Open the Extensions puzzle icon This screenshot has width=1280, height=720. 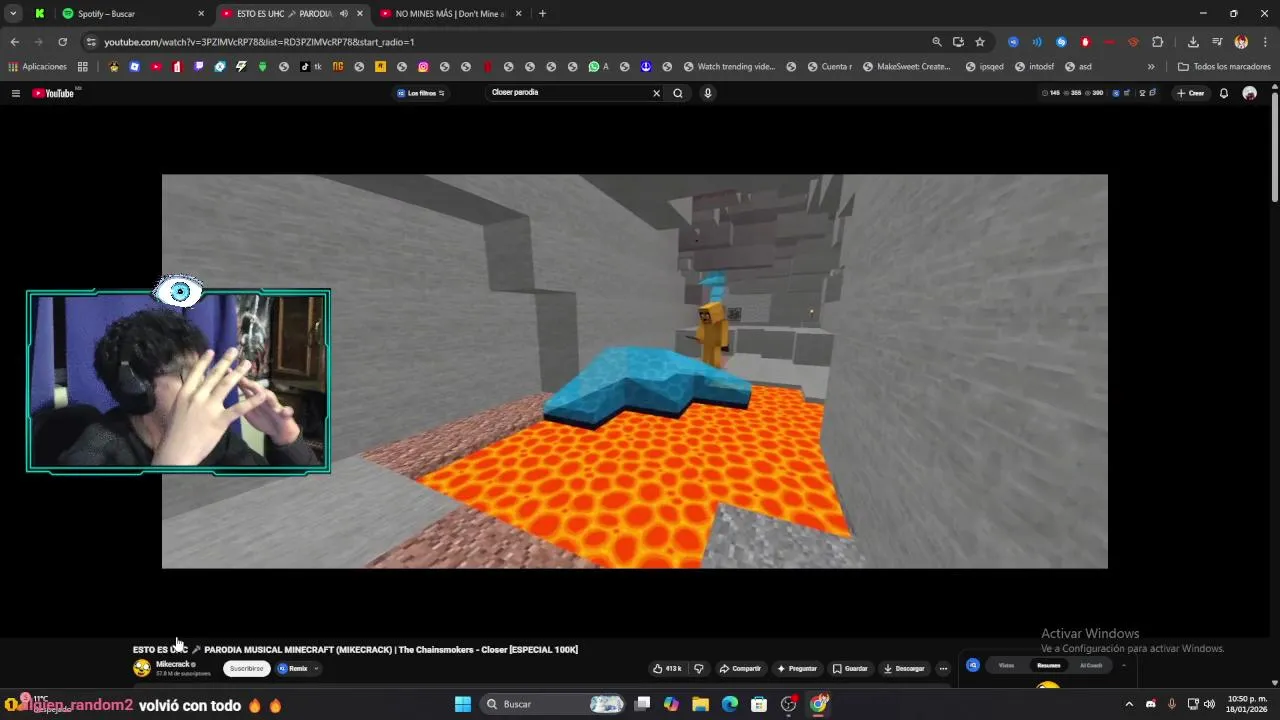[1157, 42]
